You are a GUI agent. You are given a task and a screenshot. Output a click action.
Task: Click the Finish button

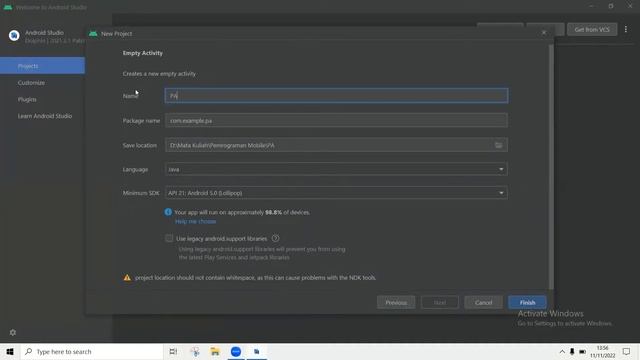click(527, 302)
